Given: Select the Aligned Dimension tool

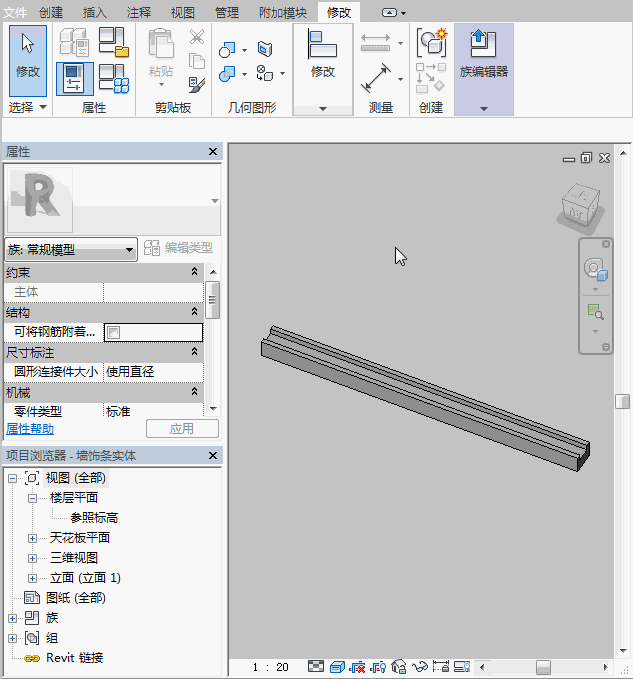Looking at the screenshot, I should (x=376, y=78).
